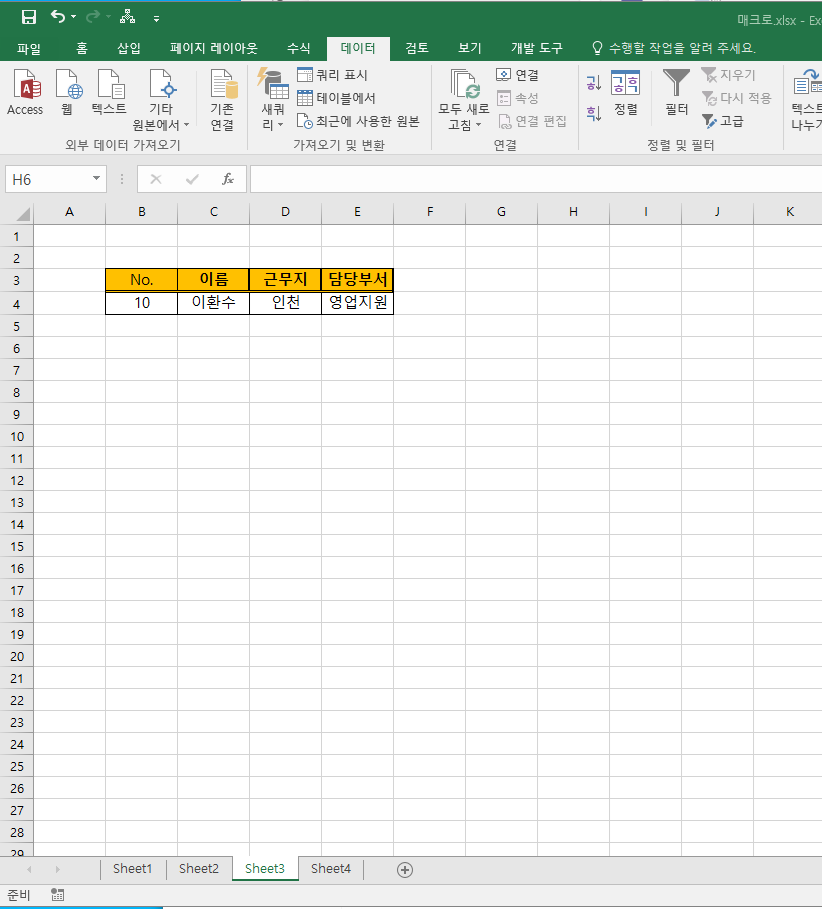Clear filter with 지우기
Screen dimensions: 822x909
(x=728, y=75)
